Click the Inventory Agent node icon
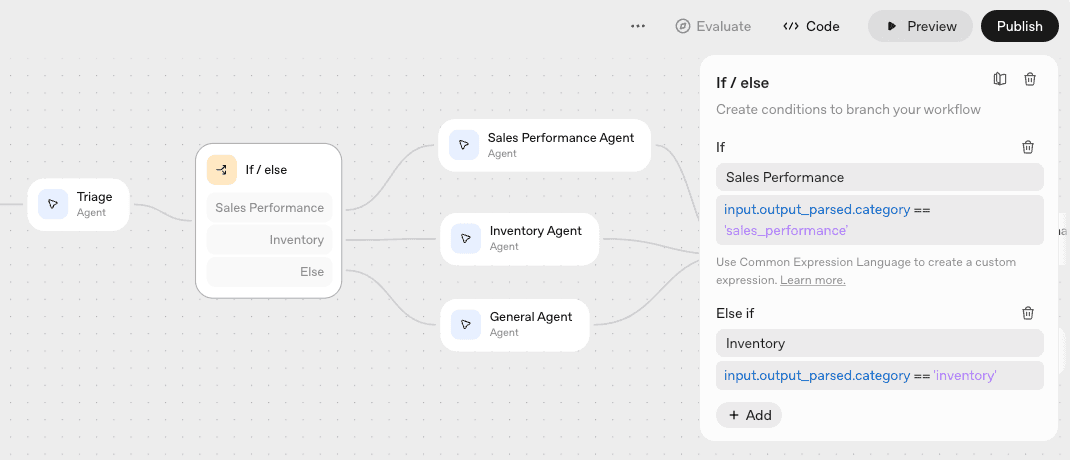The height and width of the screenshot is (460, 1070). (465, 238)
